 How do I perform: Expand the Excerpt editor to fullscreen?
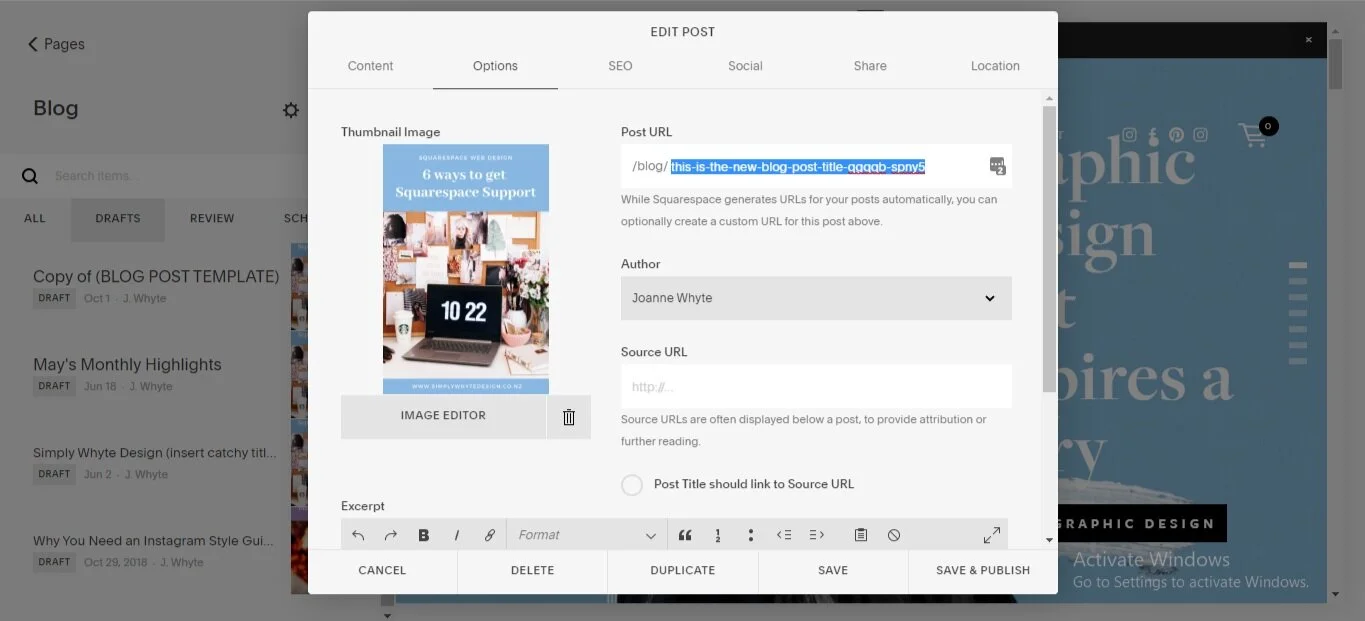click(x=992, y=535)
